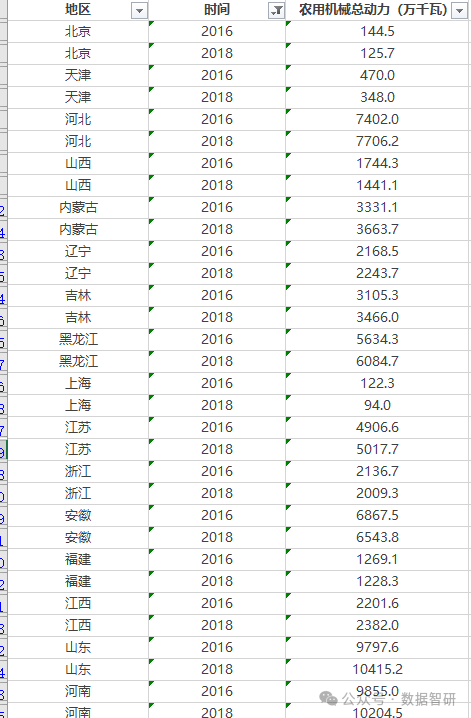Select the cell with value 122.3
Viewport: 471px width, 718px height.
(377, 383)
